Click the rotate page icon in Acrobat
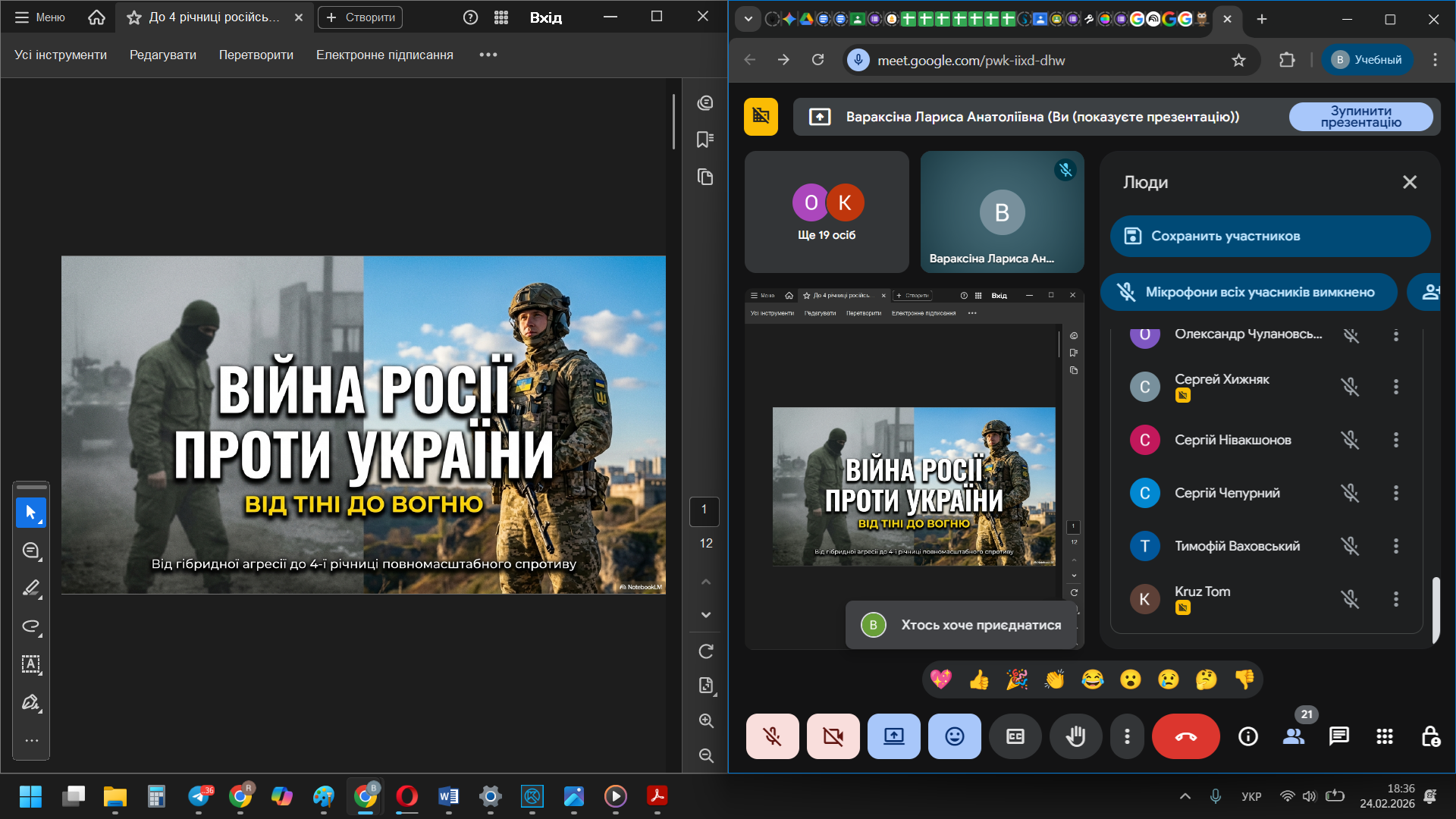Image resolution: width=1456 pixels, height=819 pixels. point(706,651)
